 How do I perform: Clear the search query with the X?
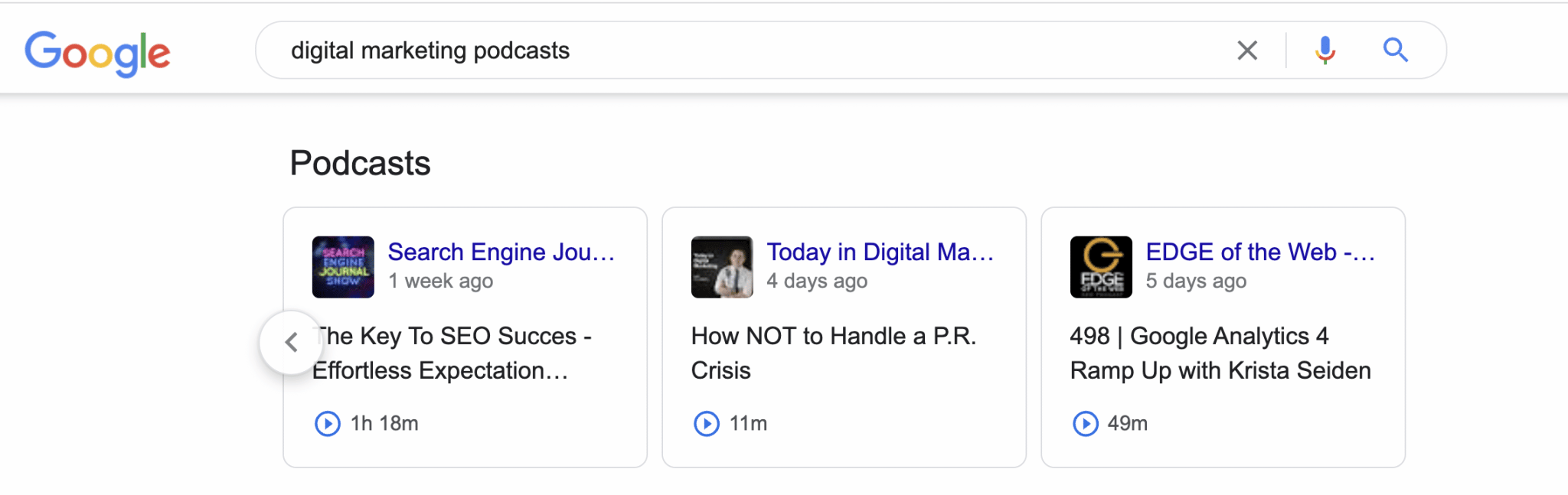point(1247,50)
